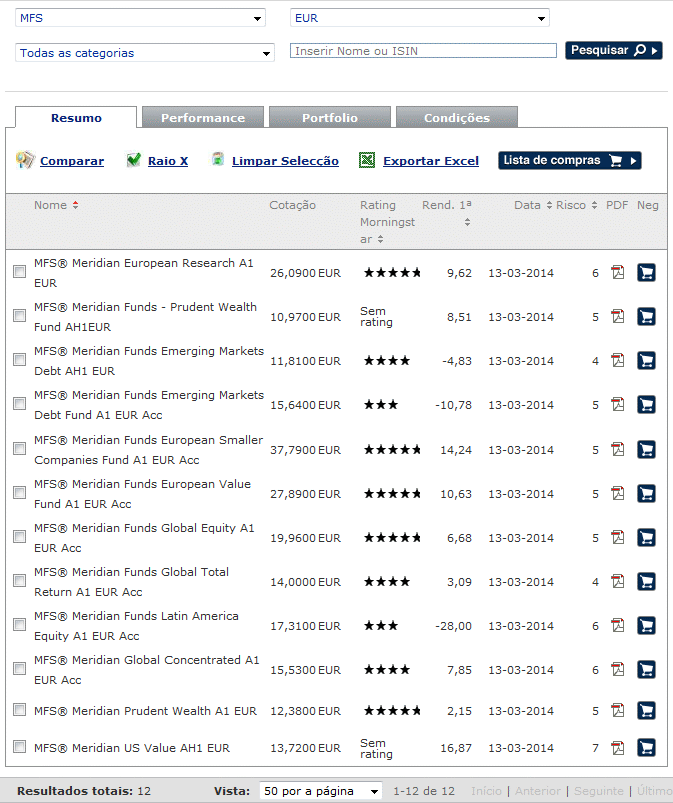The height and width of the screenshot is (803, 673).
Task: Open the MFS fund company dropdown
Action: click(x=140, y=18)
